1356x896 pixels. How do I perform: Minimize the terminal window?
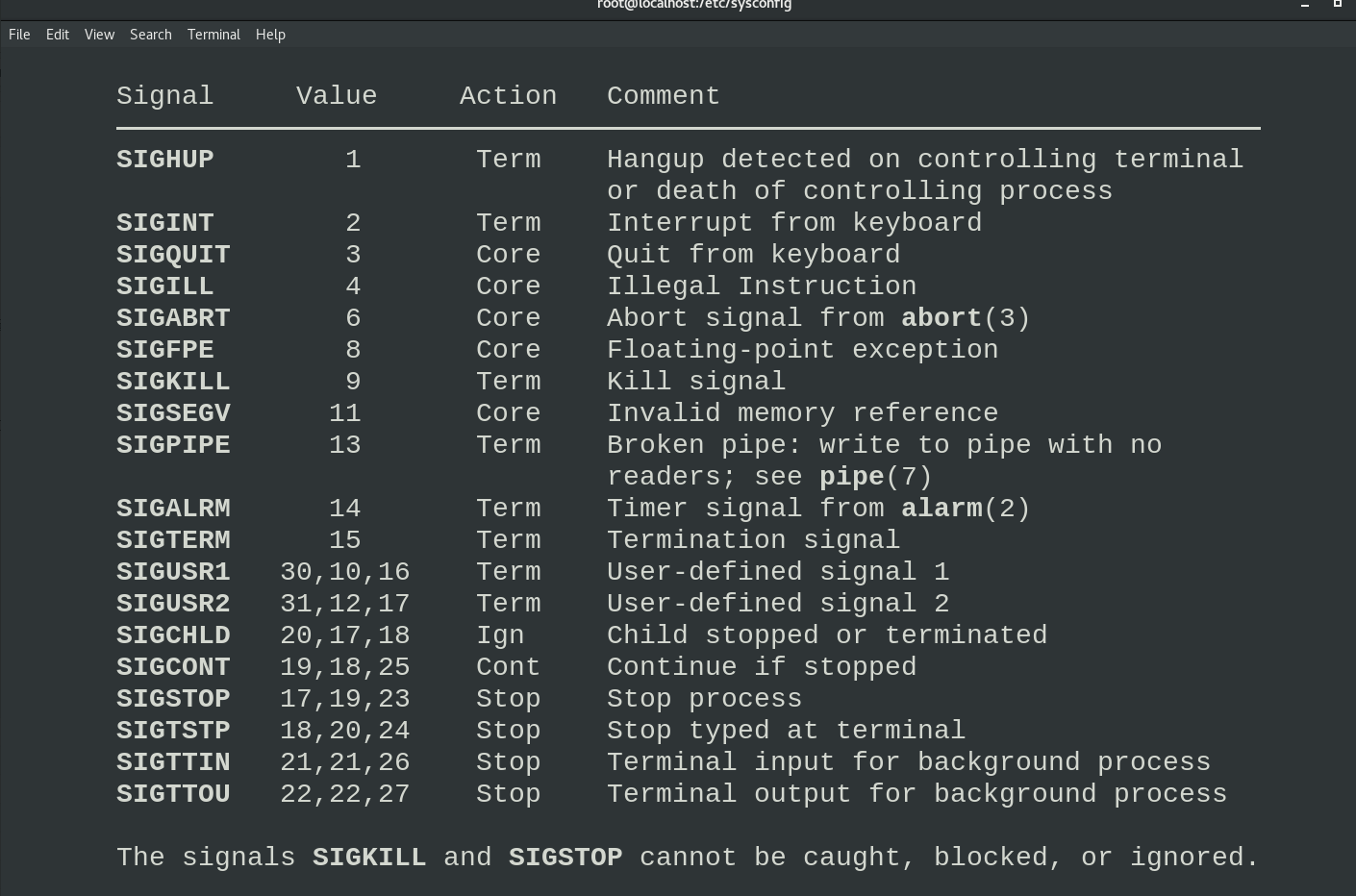tap(1305, 5)
